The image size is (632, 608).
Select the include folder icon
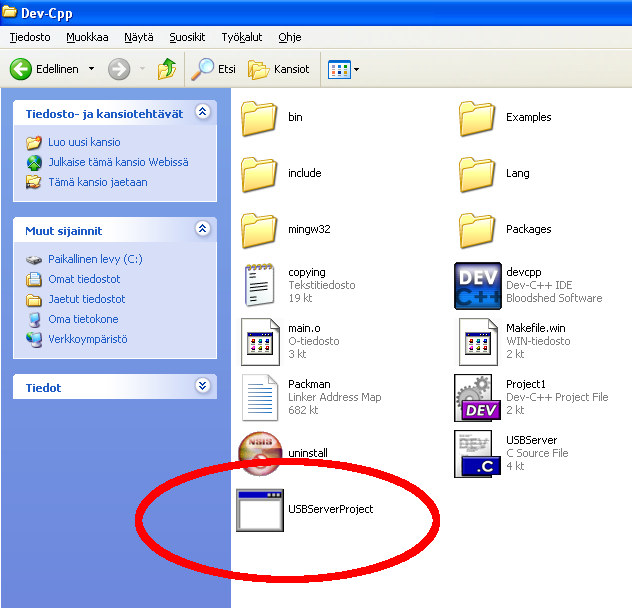259,174
